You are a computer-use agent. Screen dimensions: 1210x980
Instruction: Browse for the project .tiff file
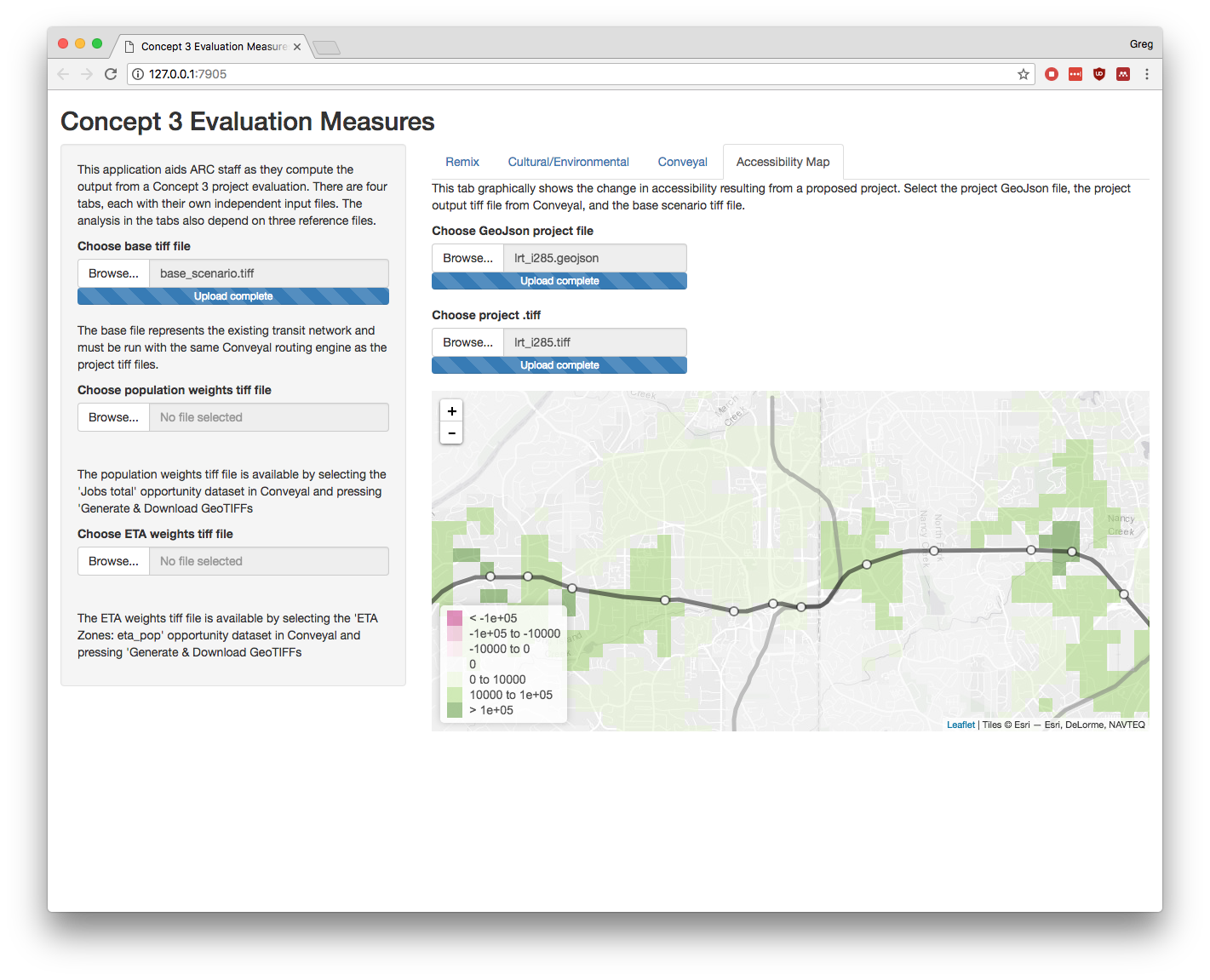(x=467, y=342)
